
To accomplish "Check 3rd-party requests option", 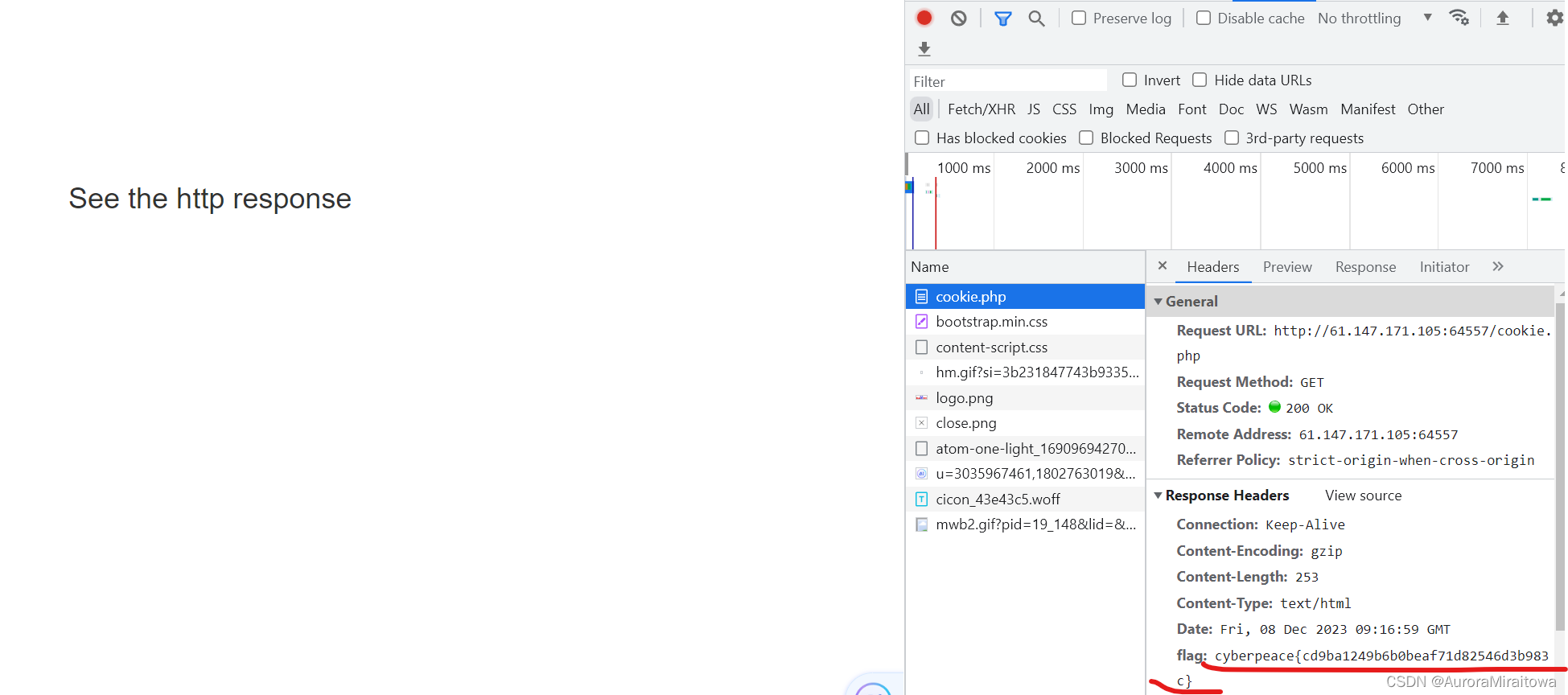I will 1232,138.
